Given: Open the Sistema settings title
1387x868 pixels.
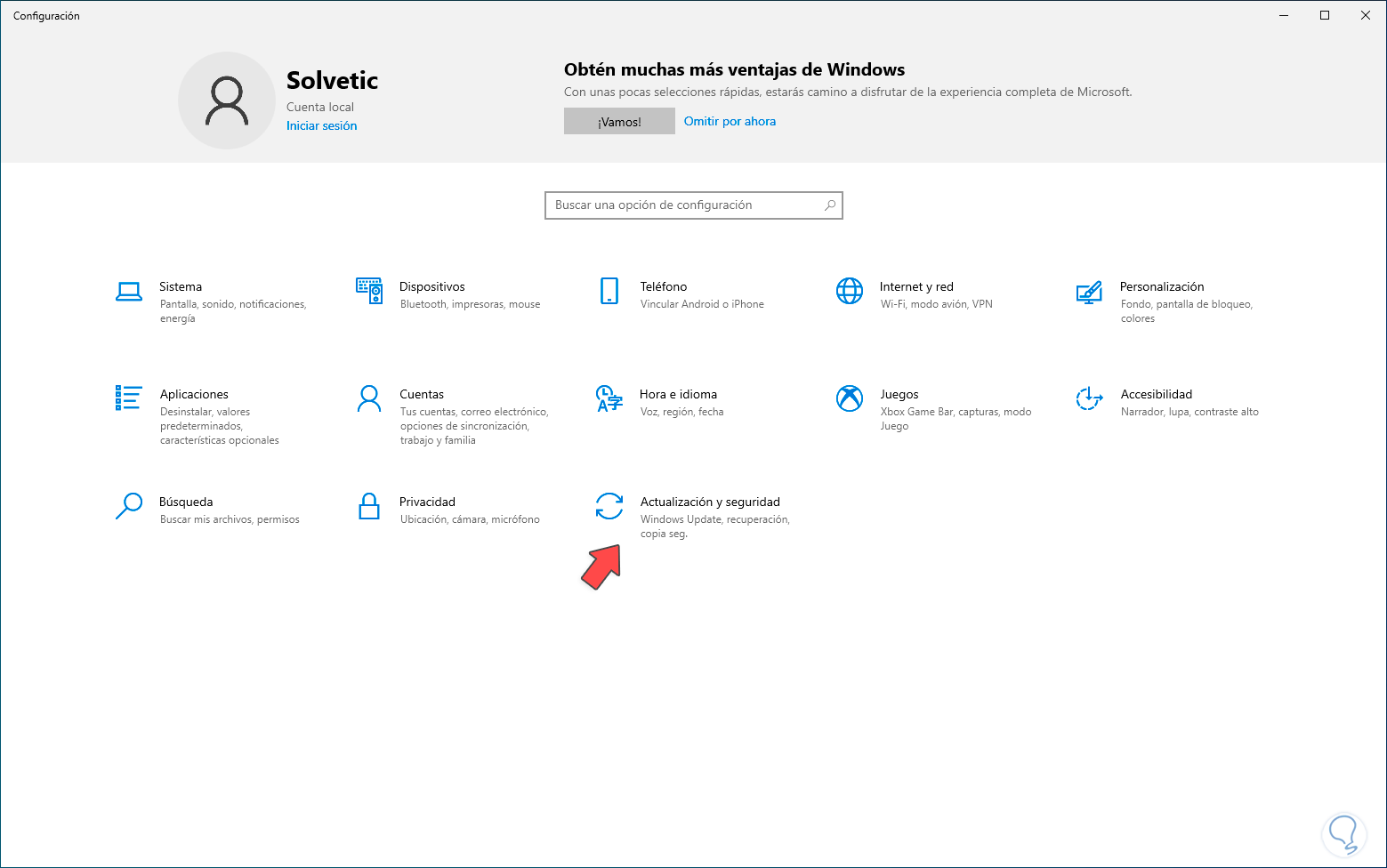Looking at the screenshot, I should [x=181, y=286].
